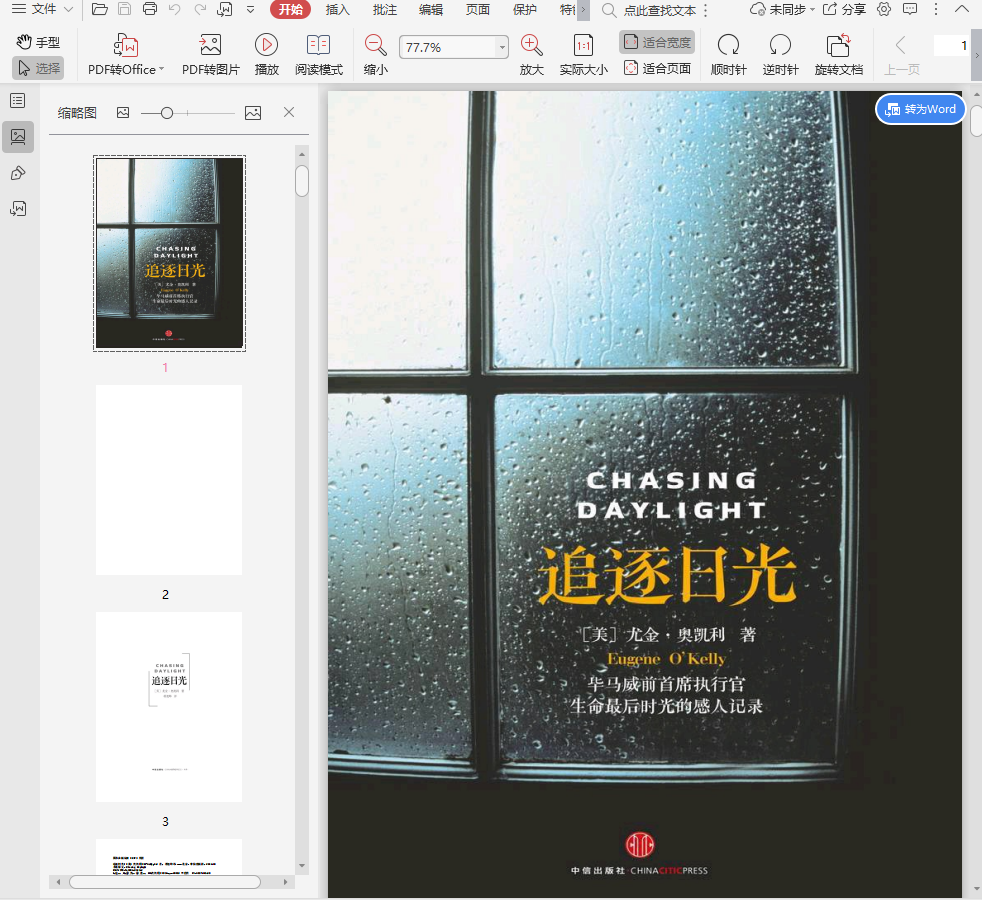Click the 转为Word button
This screenshot has height=900, width=982.
tap(920, 109)
